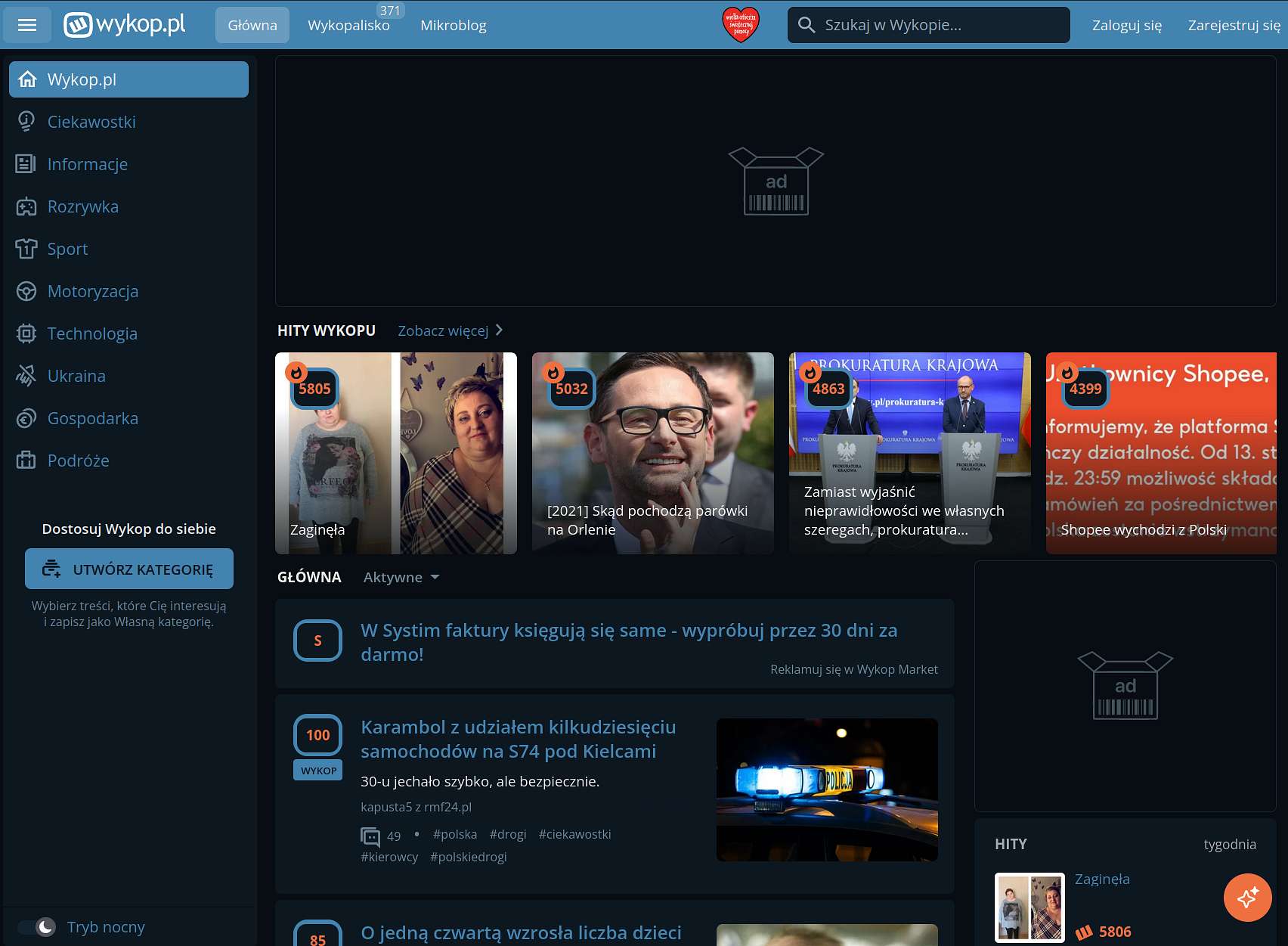The image size is (1288, 946).
Task: Click the flame icon on 4863 hit
Action: [810, 372]
